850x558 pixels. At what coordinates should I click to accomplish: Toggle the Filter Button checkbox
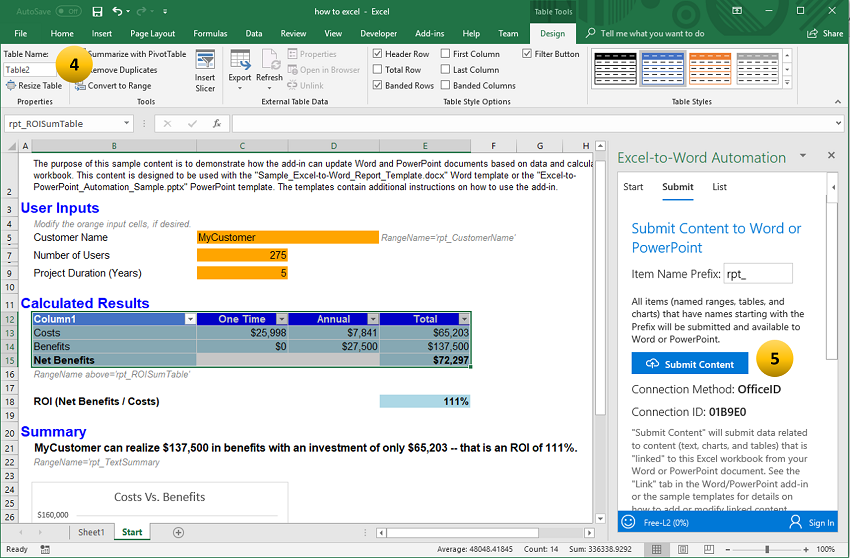coord(527,54)
